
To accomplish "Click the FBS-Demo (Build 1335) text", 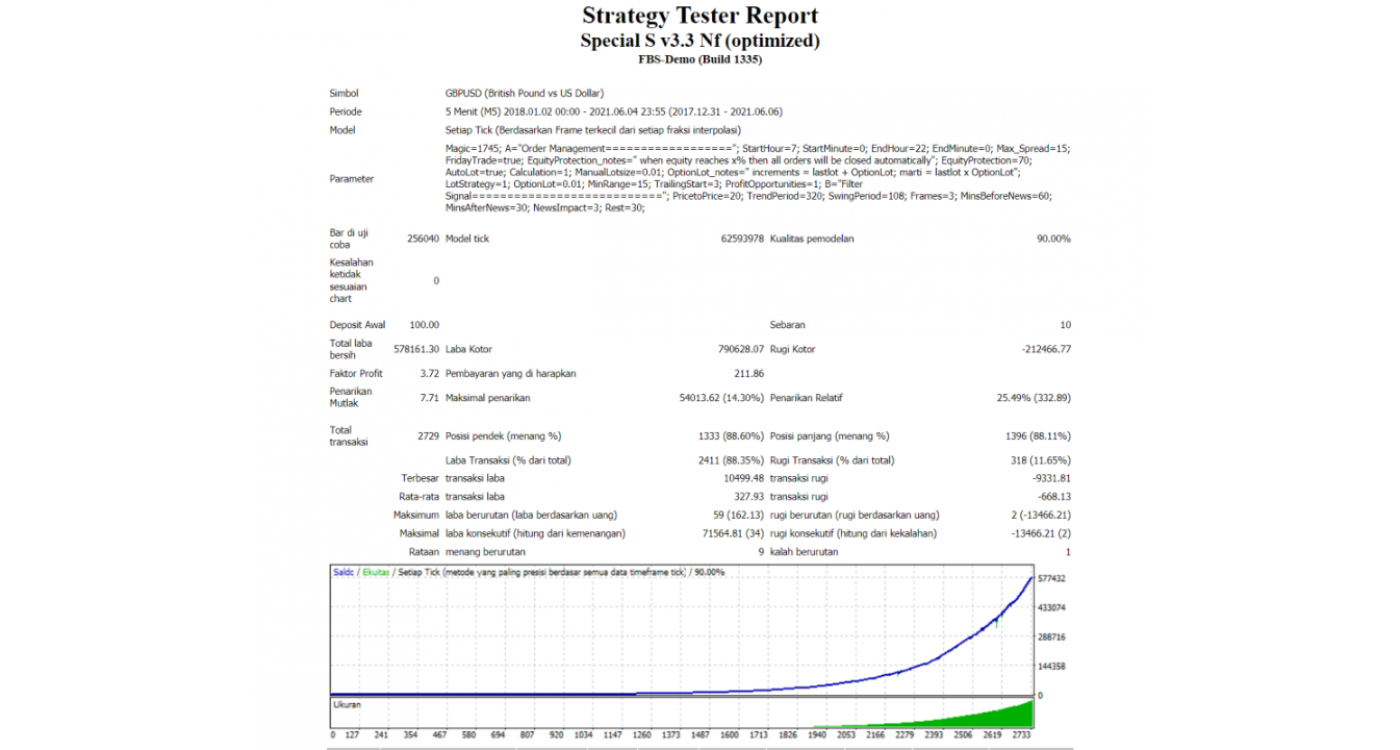I will point(700,60).
